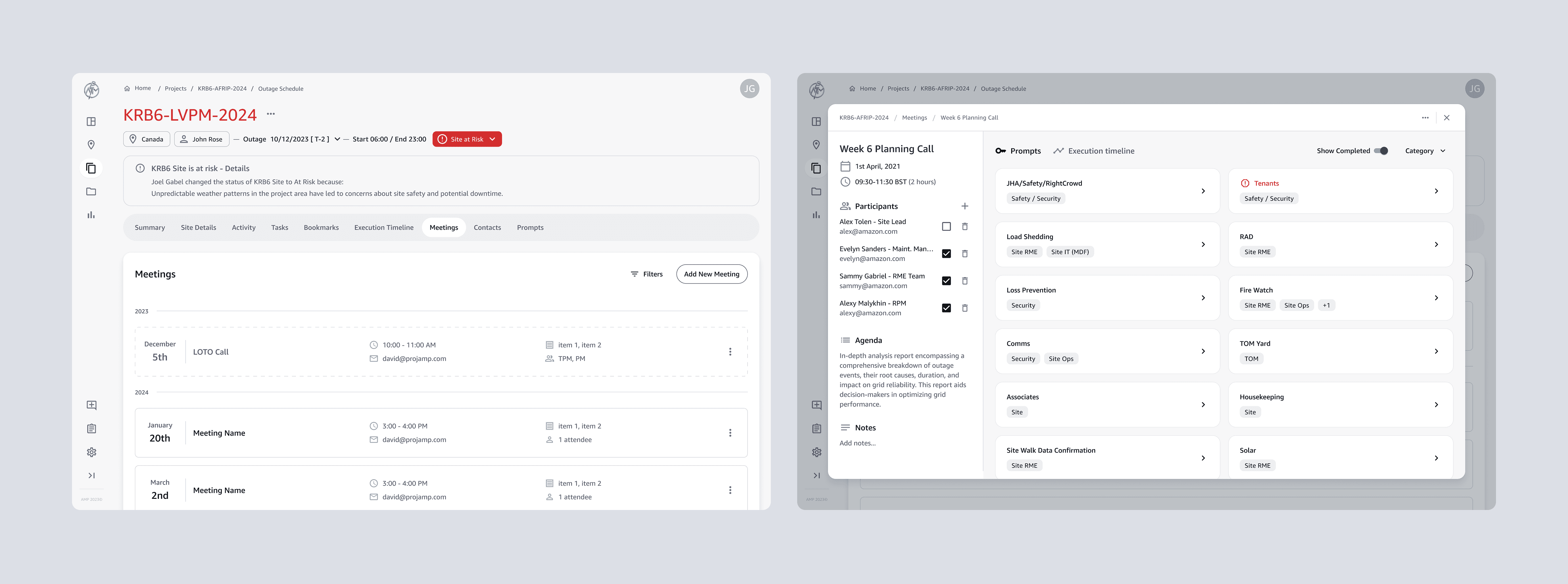Switch to the Execution Timeline tab
Viewport: 1568px width, 584px height.
point(383,227)
